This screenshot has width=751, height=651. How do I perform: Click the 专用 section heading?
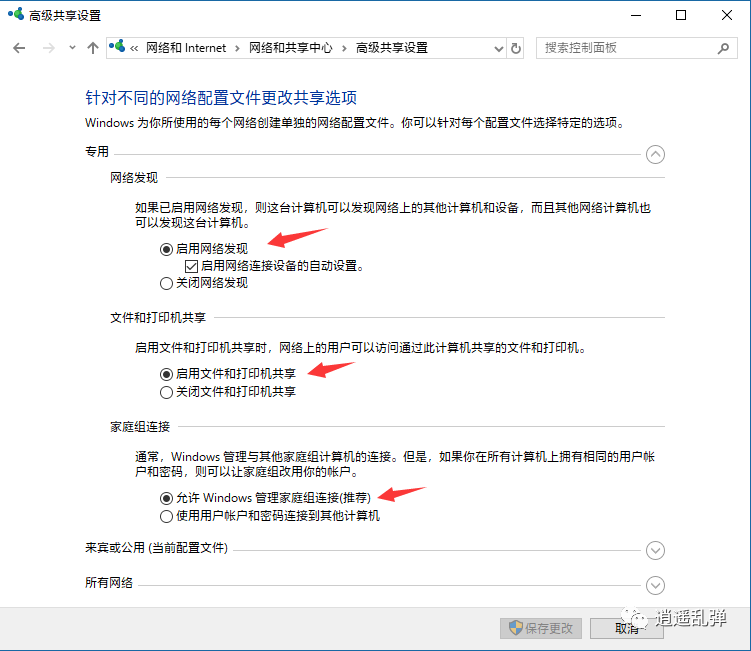point(97,152)
